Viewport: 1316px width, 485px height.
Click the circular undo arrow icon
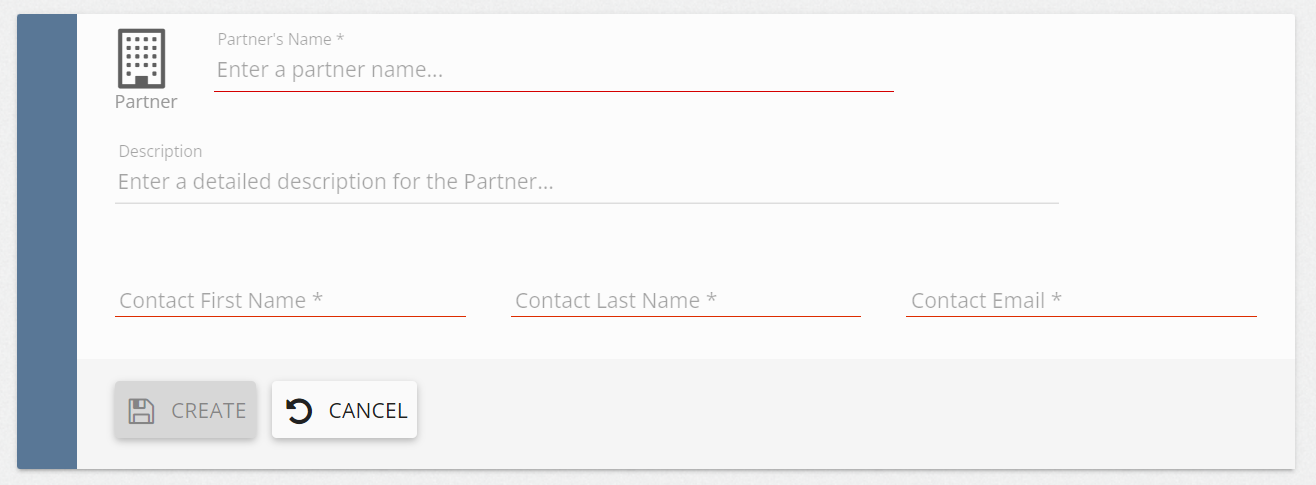tap(299, 411)
